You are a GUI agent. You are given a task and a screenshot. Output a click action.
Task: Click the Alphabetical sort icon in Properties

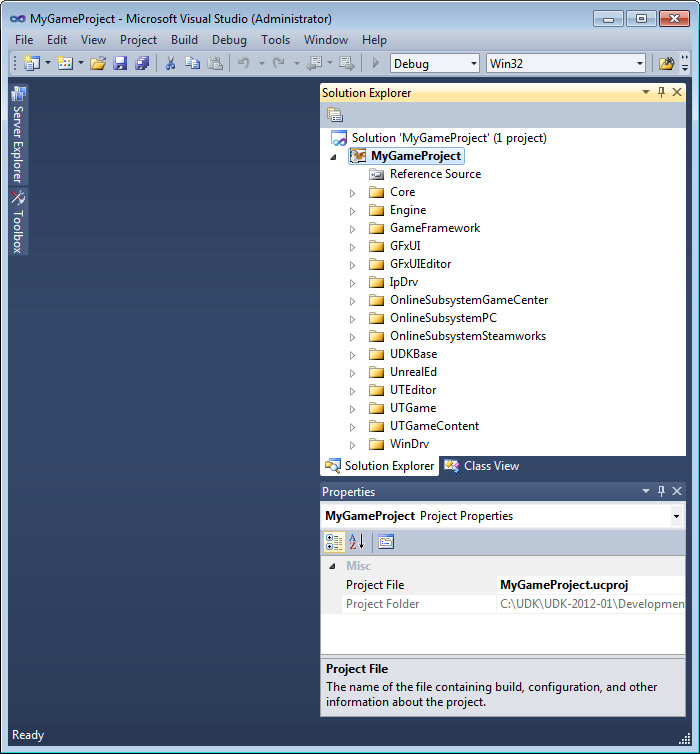(x=357, y=542)
